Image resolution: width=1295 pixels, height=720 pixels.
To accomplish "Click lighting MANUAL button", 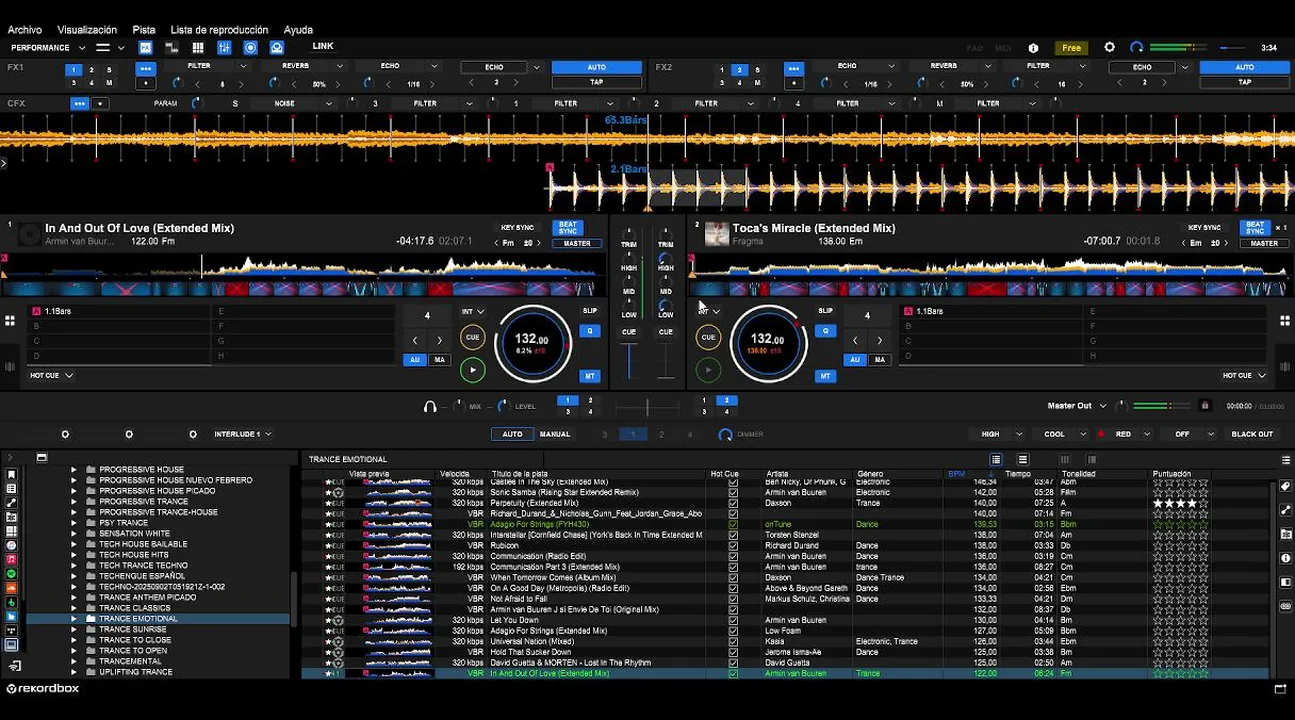I will coord(555,434).
